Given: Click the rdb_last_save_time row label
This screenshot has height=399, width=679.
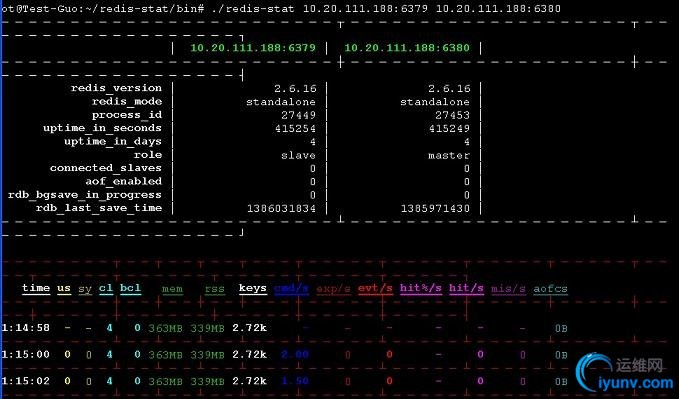Looking at the screenshot, I should click(x=99, y=208).
